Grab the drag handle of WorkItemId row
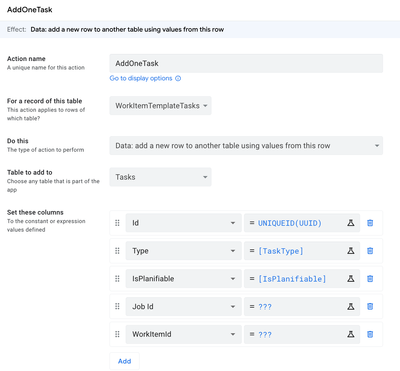 point(117,334)
